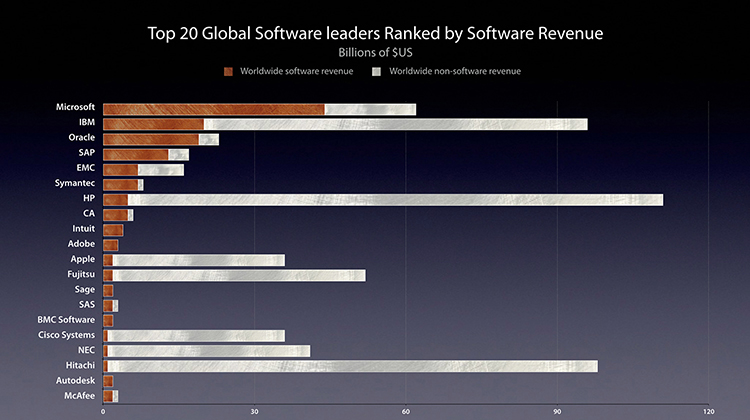Viewport: 750px width, 420px height.
Task: Select IBM's grey non-software revenue bar
Action: 396,124
